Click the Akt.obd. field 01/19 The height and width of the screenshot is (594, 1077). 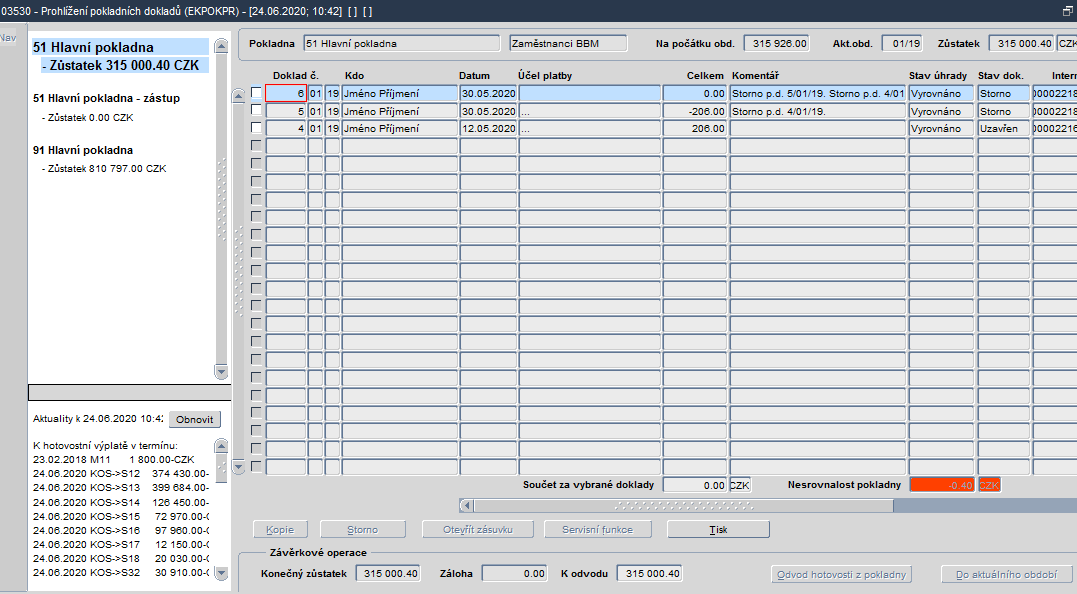click(902, 43)
